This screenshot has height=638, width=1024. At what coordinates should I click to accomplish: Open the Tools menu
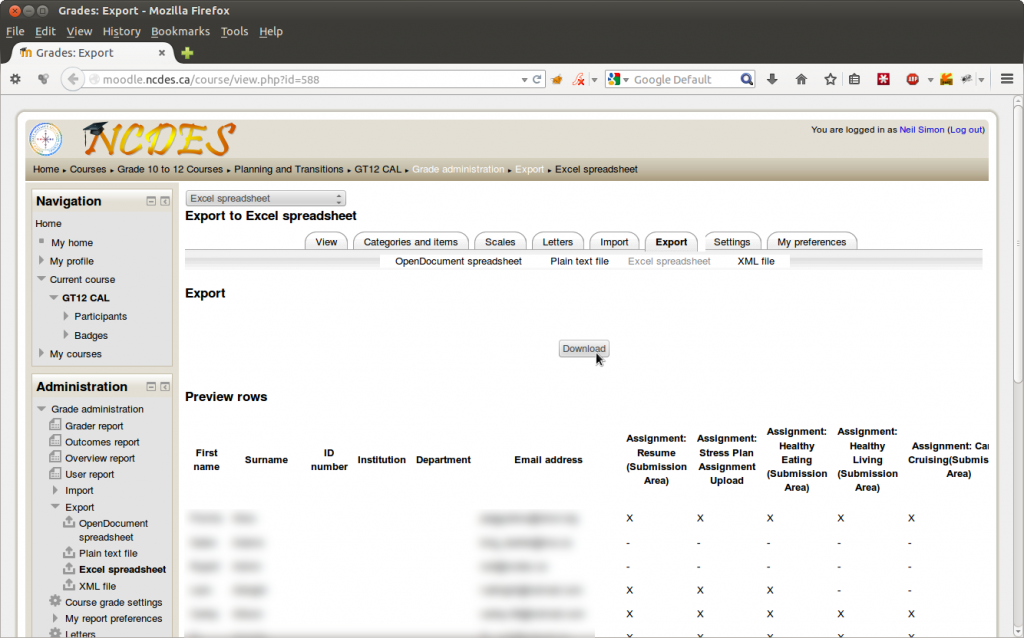point(234,31)
